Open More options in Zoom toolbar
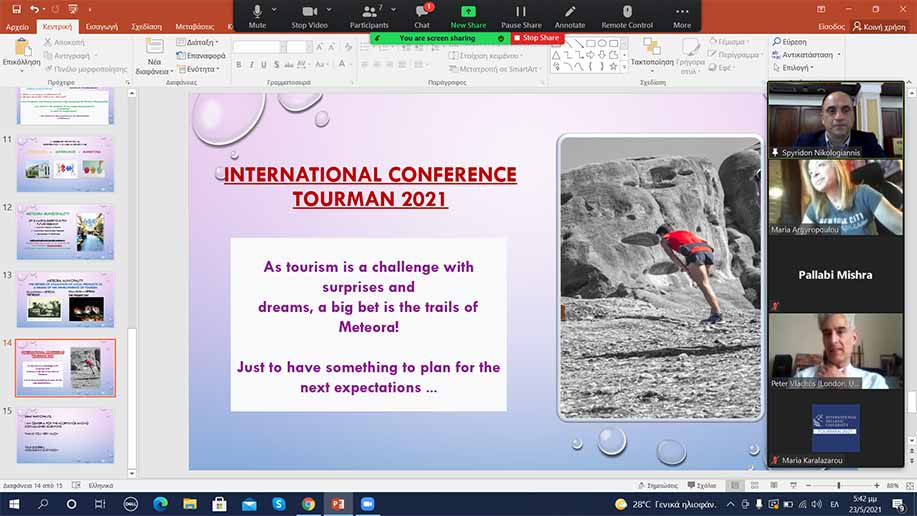The height and width of the screenshot is (516, 917). click(682, 16)
